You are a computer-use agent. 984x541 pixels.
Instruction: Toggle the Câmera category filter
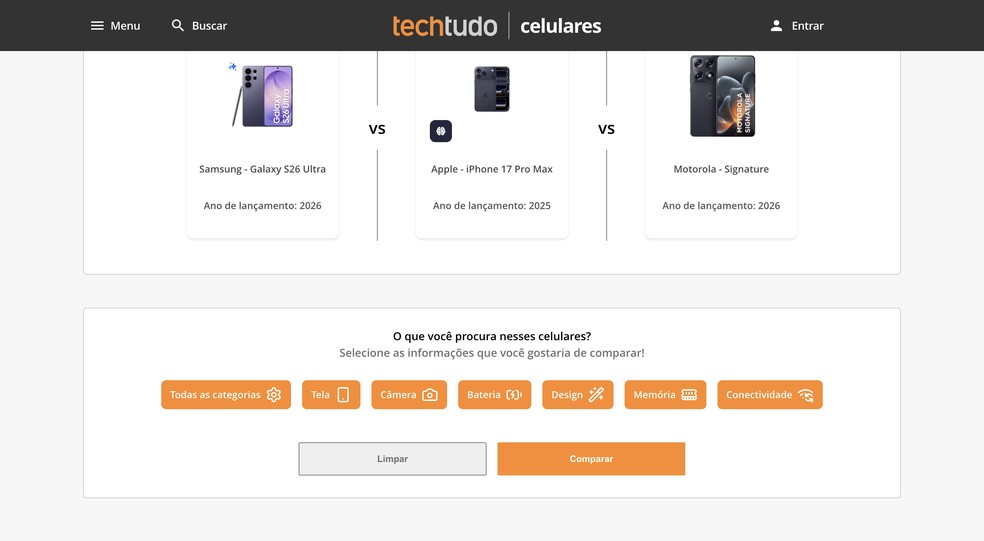click(408, 395)
